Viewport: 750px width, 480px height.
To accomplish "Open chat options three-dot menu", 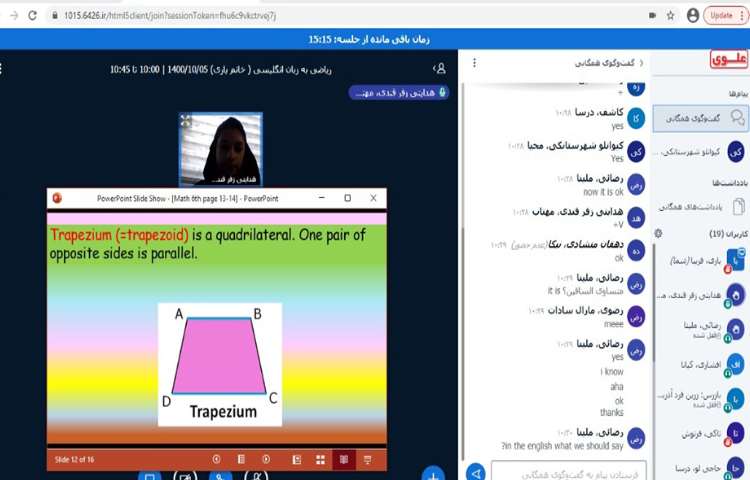I will pyautogui.click(x=474, y=63).
